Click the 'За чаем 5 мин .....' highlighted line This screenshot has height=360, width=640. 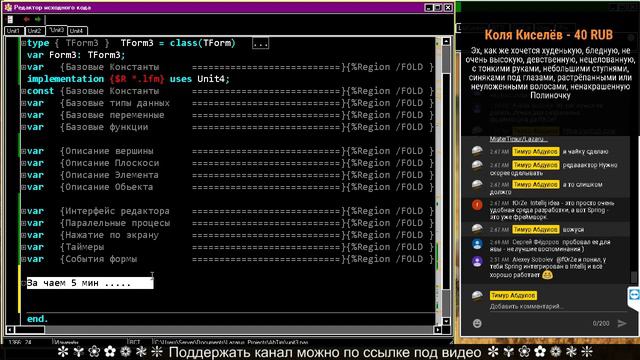coord(90,283)
